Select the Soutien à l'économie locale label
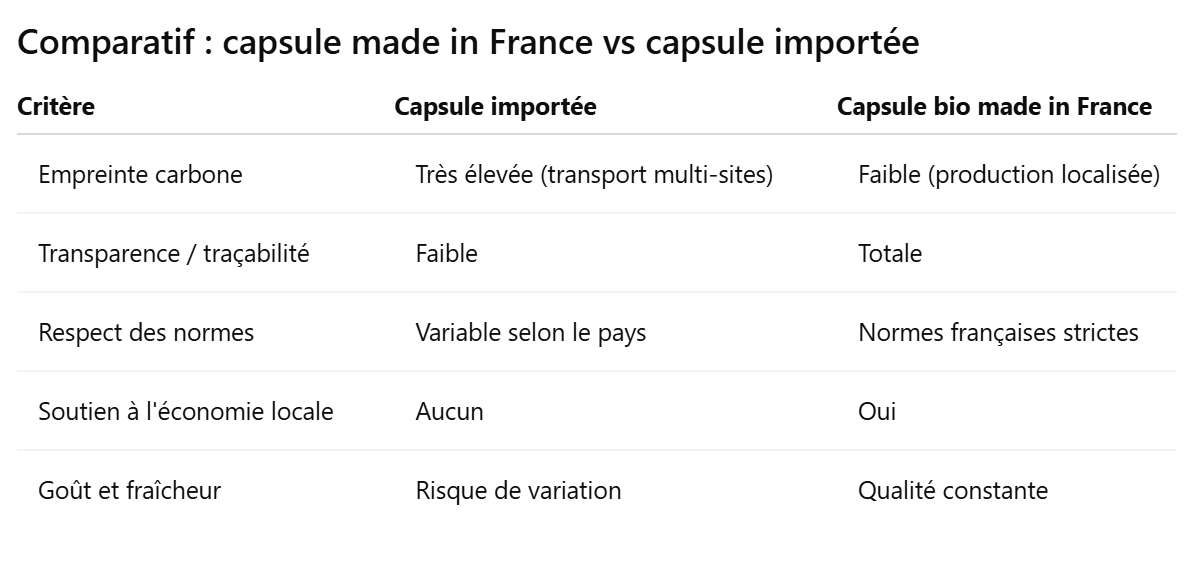The height and width of the screenshot is (564, 1188). 186,411
